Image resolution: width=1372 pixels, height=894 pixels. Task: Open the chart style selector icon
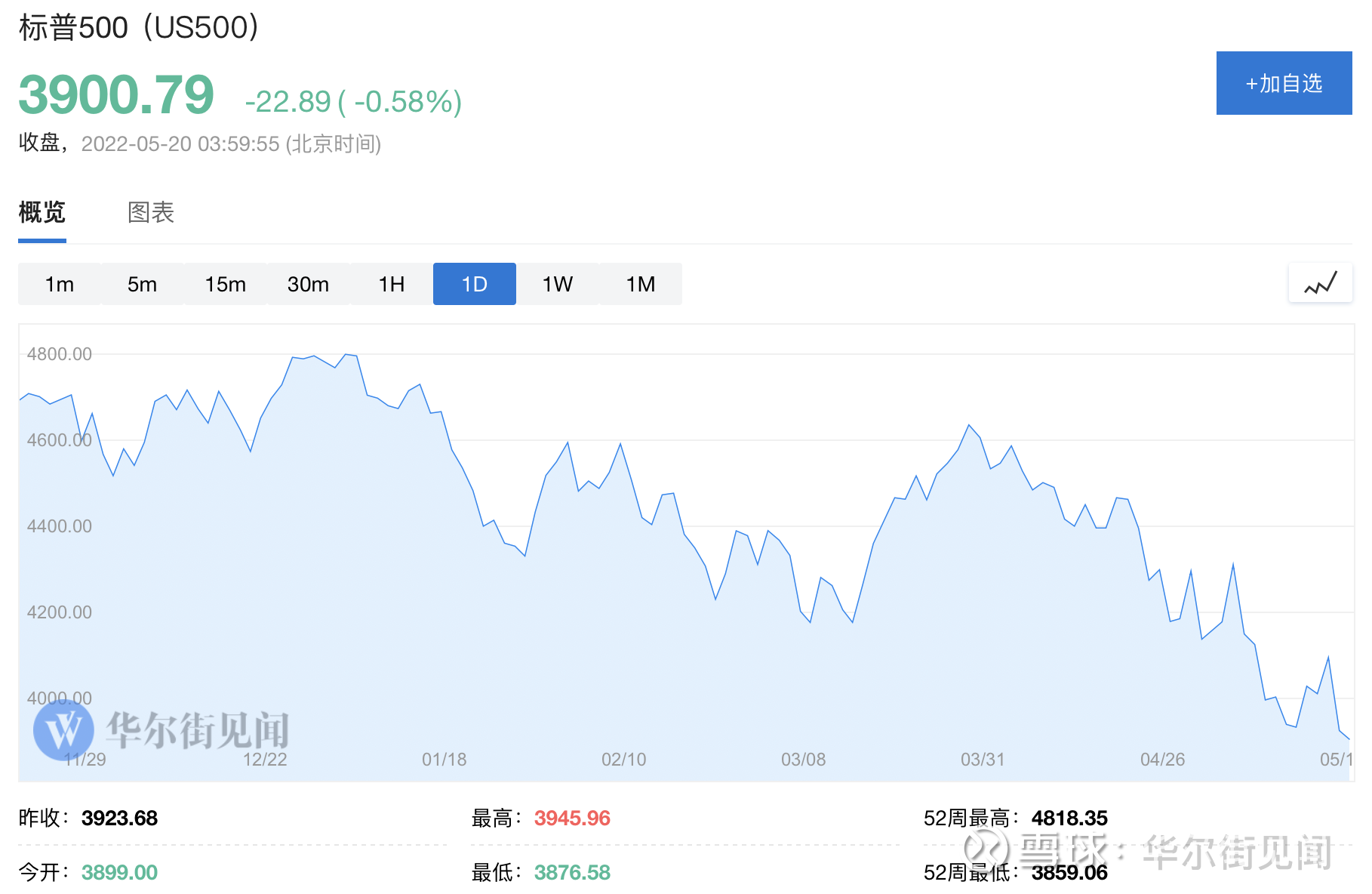tap(1320, 283)
